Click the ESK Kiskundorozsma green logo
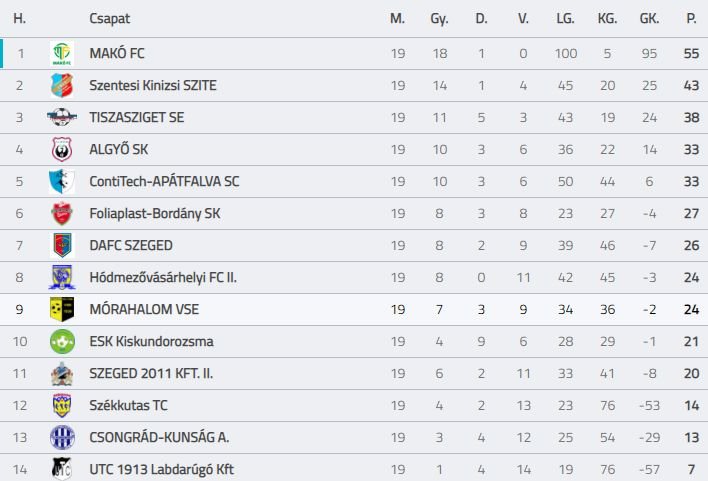The image size is (708, 481). coord(62,342)
